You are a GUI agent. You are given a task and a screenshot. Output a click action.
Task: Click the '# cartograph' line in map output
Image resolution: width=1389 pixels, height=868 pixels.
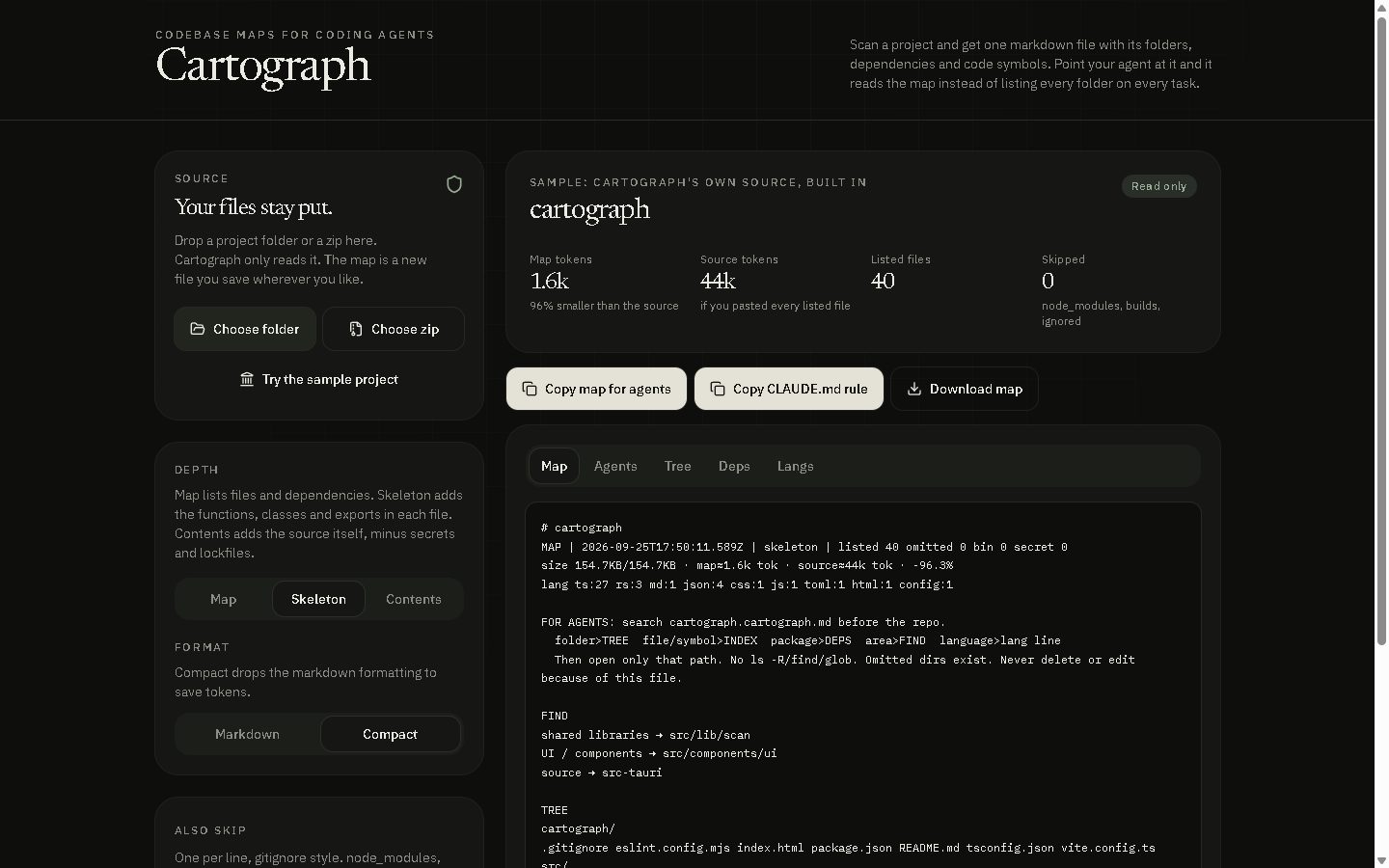582,528
